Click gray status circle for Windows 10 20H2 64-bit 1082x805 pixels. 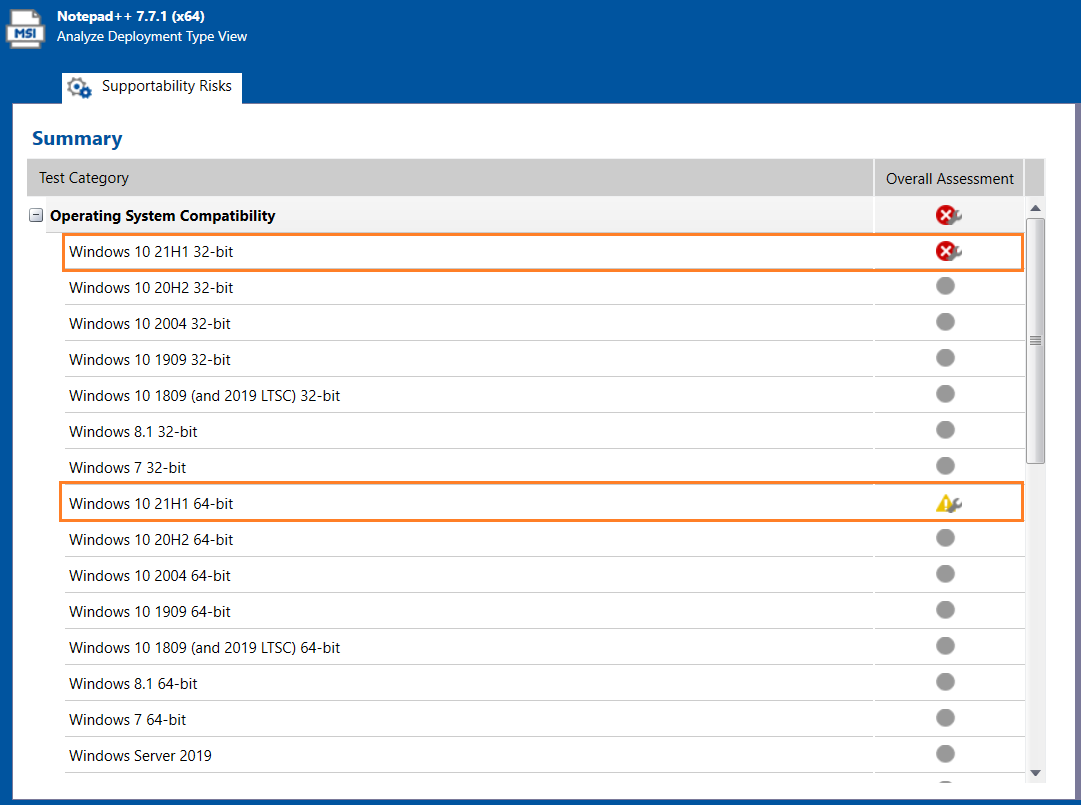pyautogui.click(x=945, y=537)
